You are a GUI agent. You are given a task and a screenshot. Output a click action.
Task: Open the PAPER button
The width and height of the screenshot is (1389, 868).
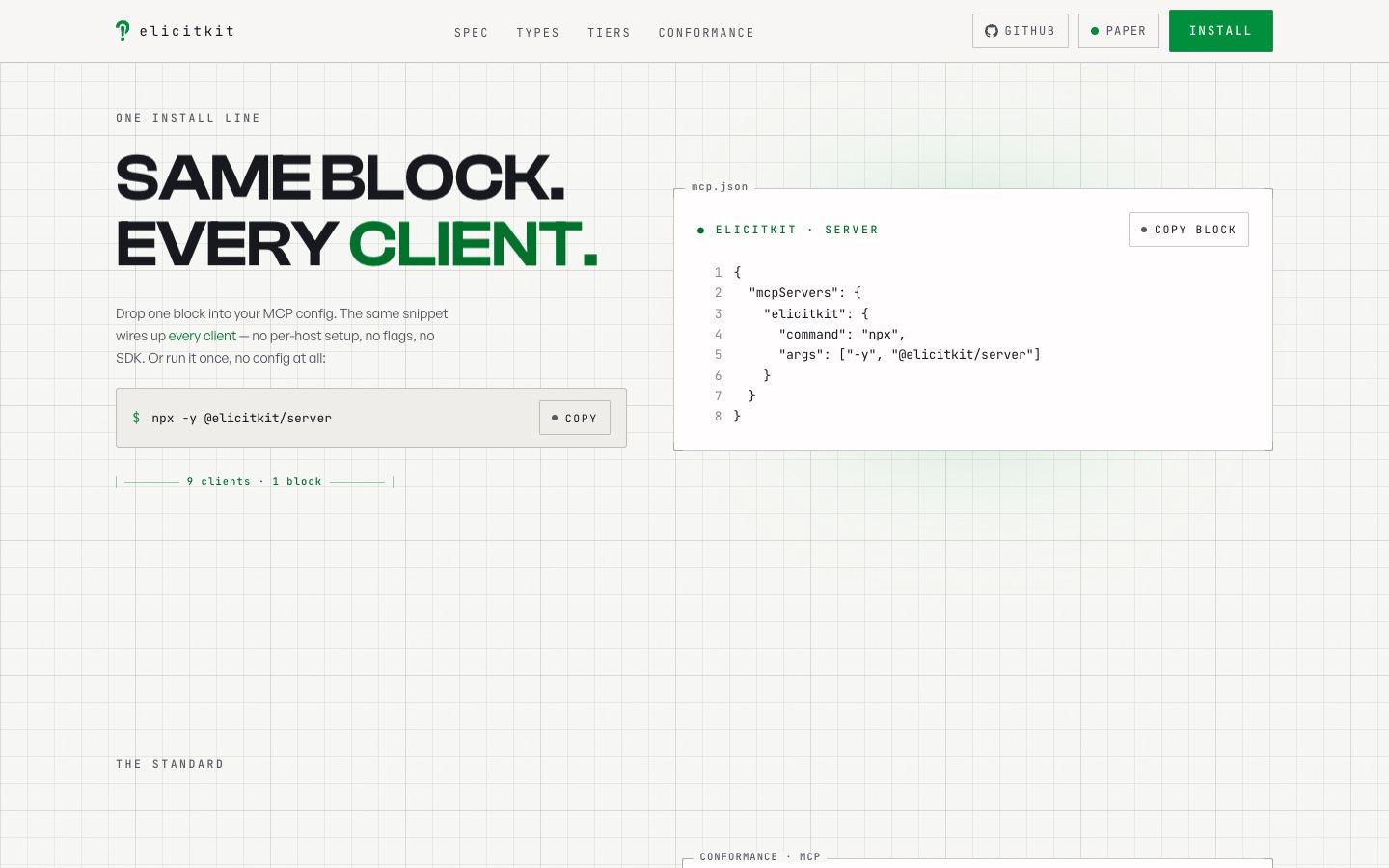point(1119,31)
